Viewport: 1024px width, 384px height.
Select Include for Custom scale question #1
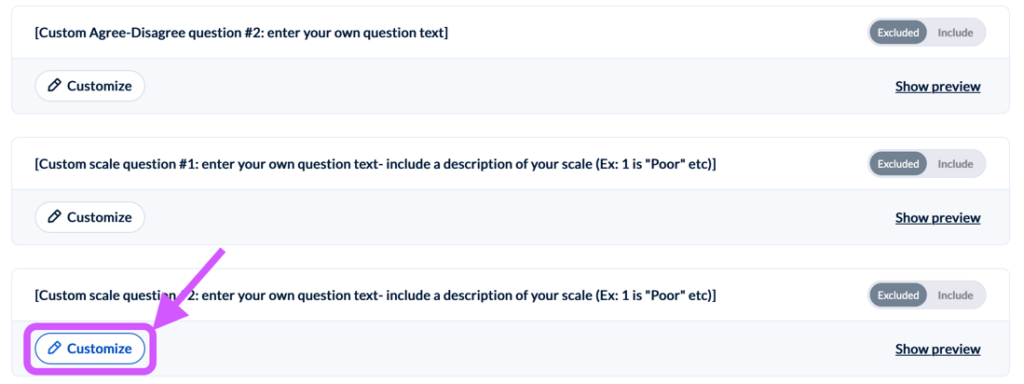point(955,164)
